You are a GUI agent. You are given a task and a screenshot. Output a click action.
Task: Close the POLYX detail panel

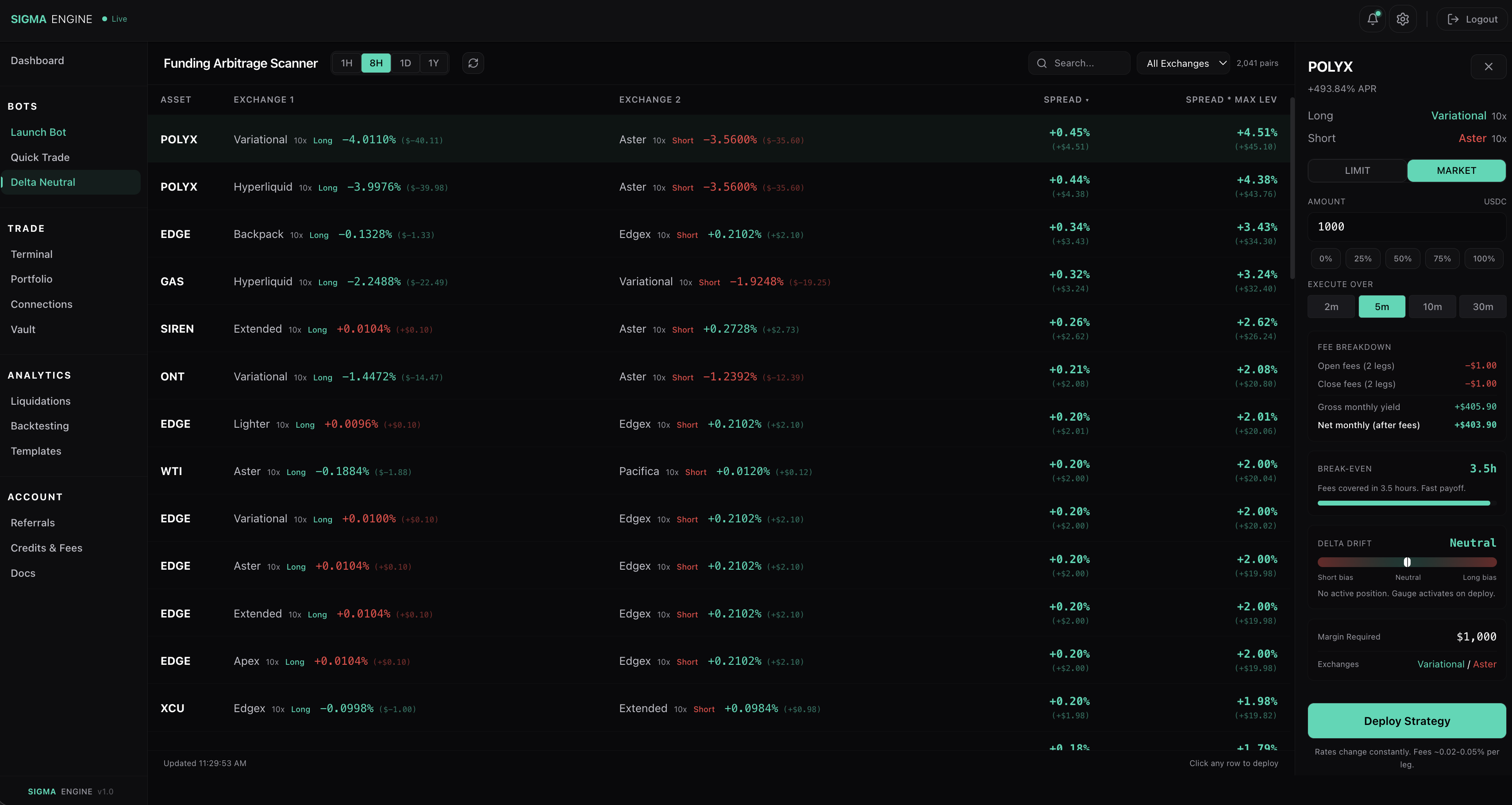point(1489,67)
